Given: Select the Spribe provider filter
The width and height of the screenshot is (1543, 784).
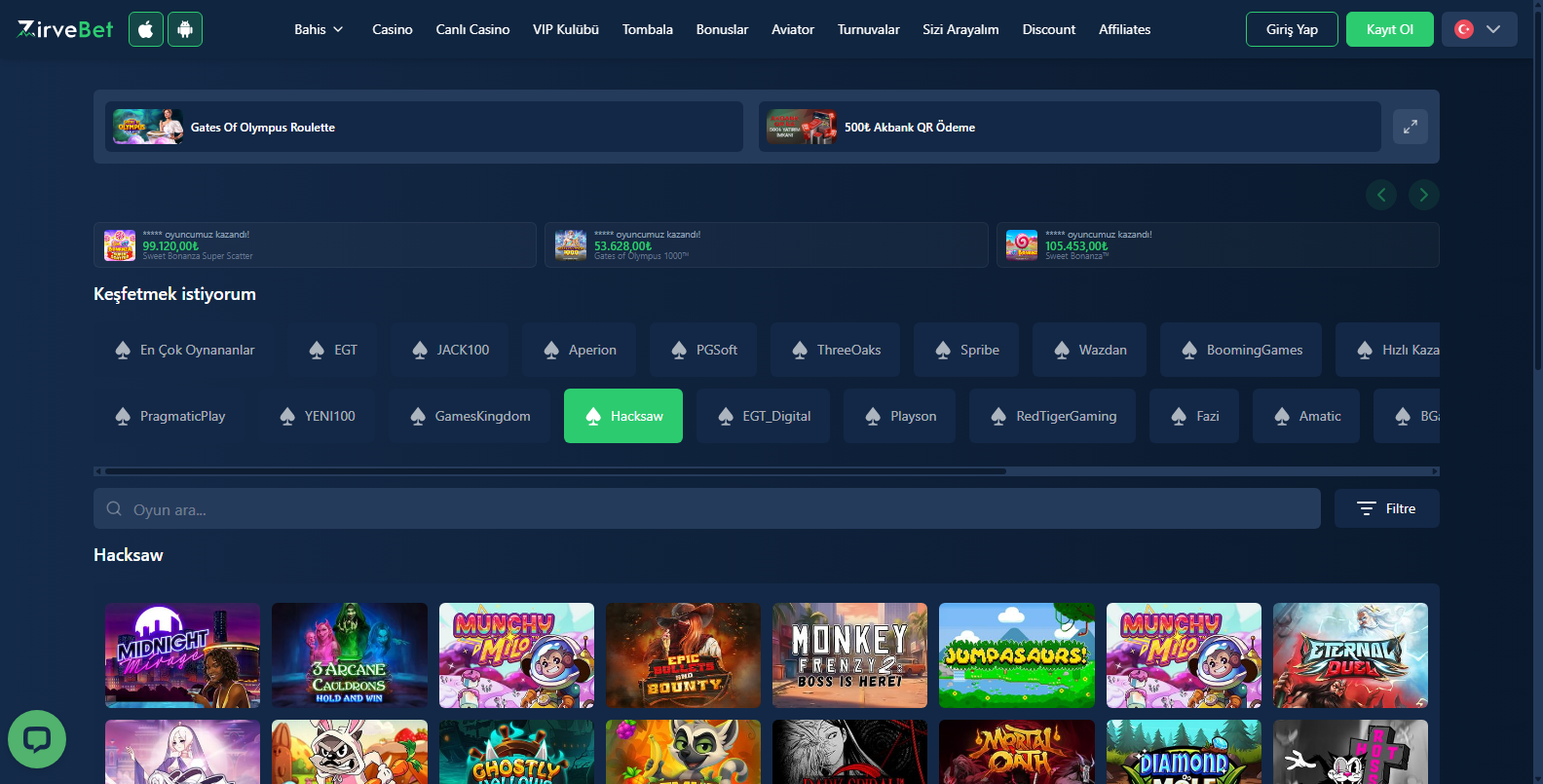Looking at the screenshot, I should pos(966,350).
